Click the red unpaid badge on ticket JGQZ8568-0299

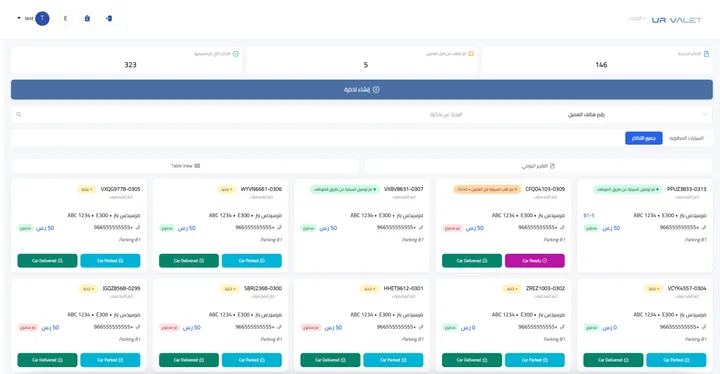(28, 328)
